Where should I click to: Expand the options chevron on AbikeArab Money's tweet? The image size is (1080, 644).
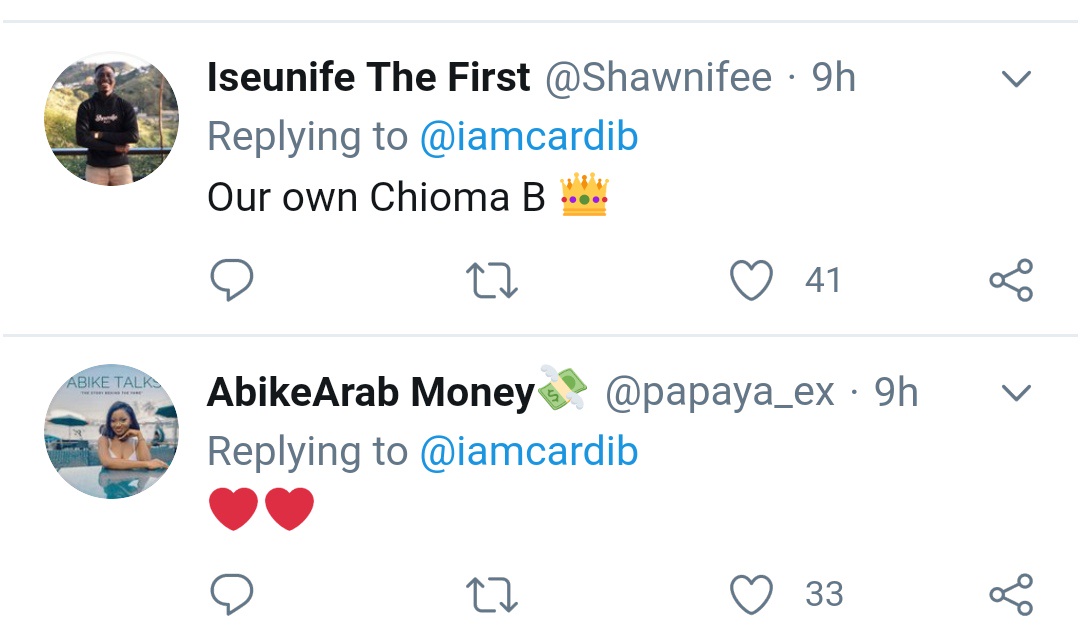1015,394
